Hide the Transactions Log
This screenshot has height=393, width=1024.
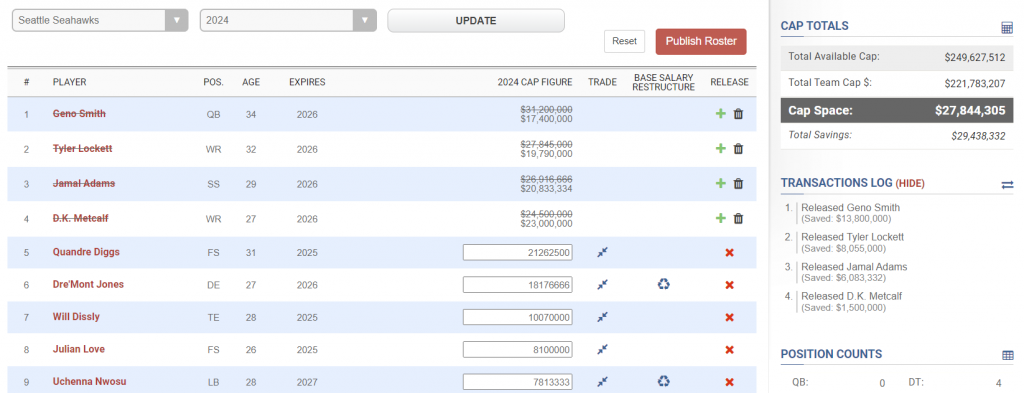point(910,183)
